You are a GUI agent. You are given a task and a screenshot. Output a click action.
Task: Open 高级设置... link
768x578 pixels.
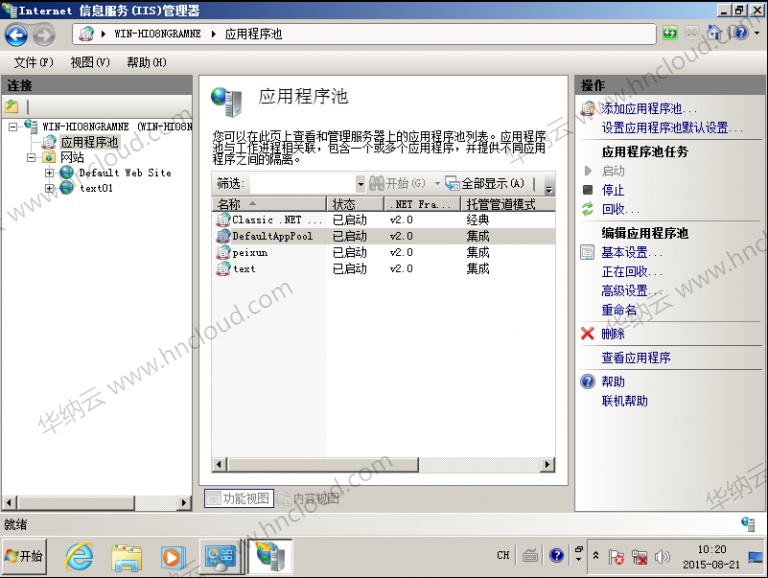[x=632, y=290]
